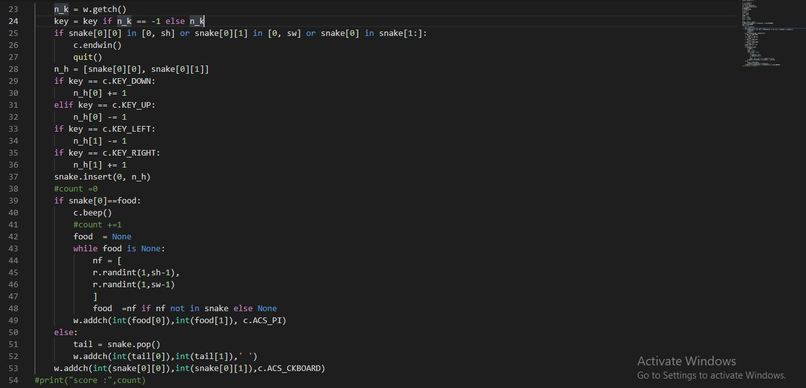This screenshot has height=388, width=806.
Task: Place cursor on 'w.getch()' call
Action: [x=104, y=9]
